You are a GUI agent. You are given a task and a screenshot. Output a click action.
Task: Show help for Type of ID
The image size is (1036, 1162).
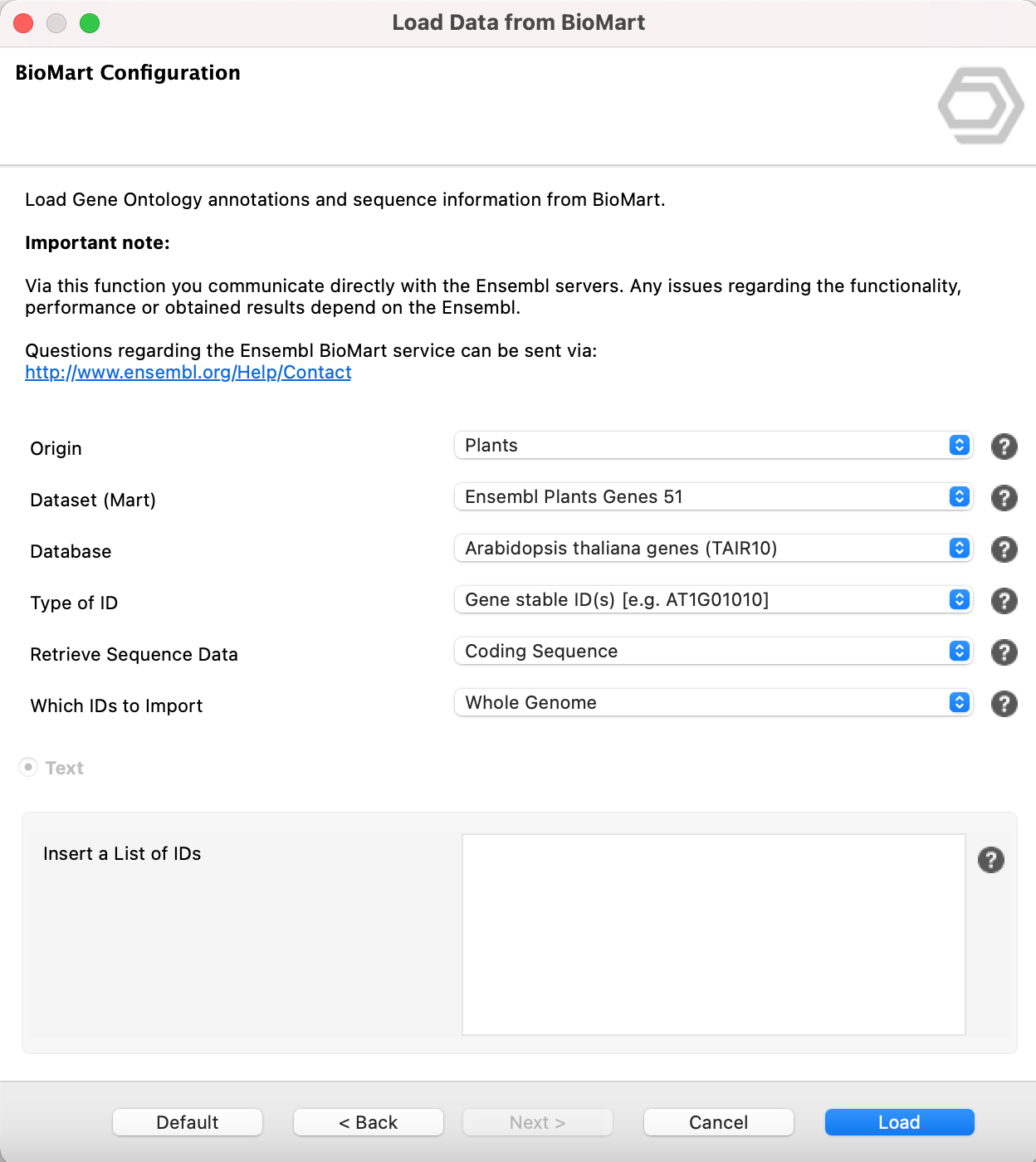coord(1004,601)
